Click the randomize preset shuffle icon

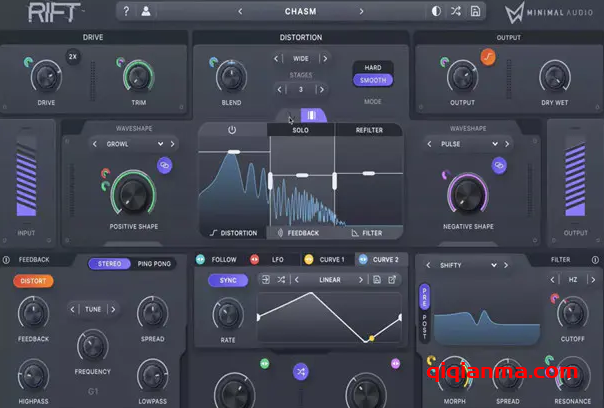pyautogui.click(x=455, y=11)
